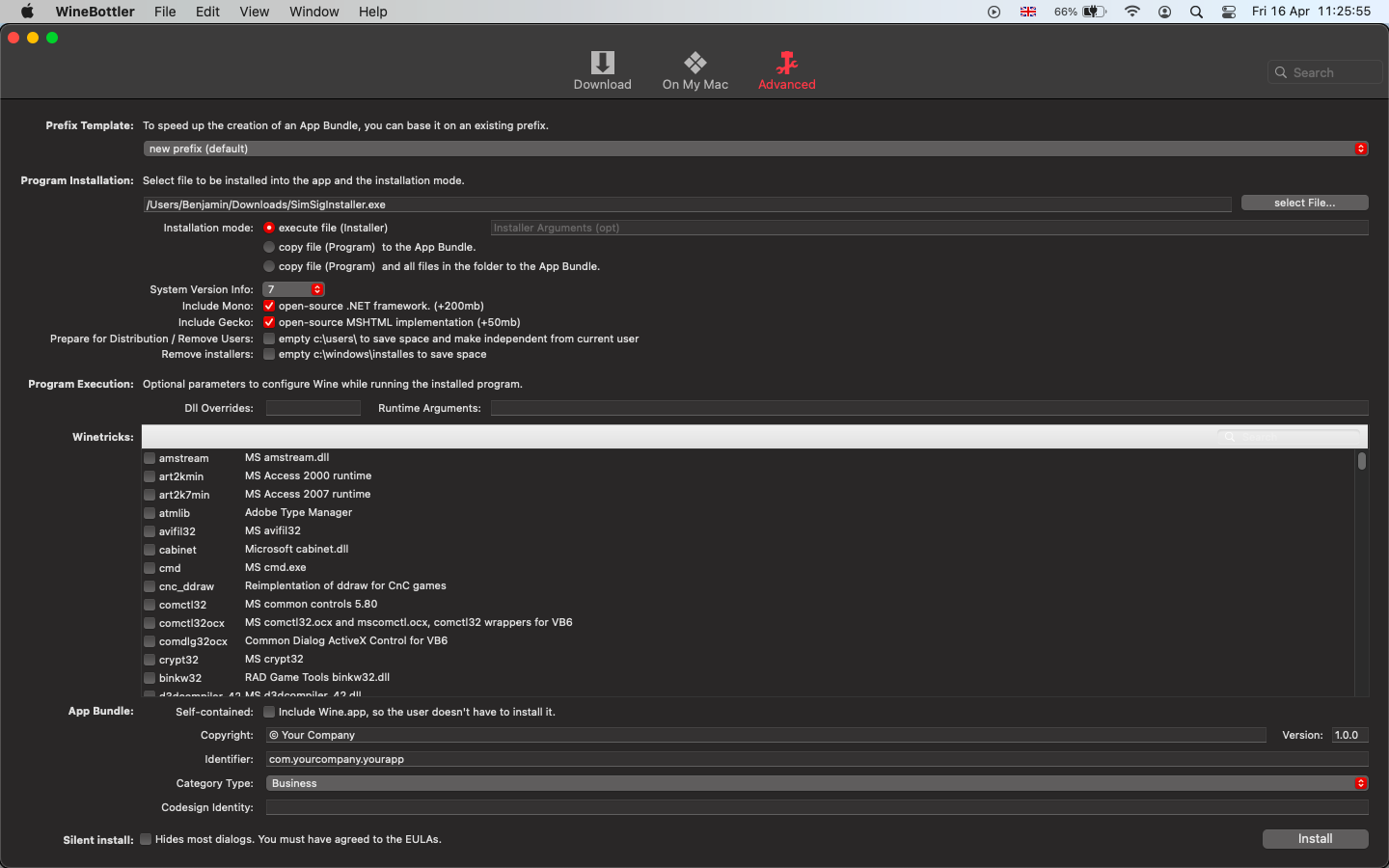The height and width of the screenshot is (868, 1389).
Task: Click 'RAD Game Tools binkw32.dll' text
Action: pos(317,677)
